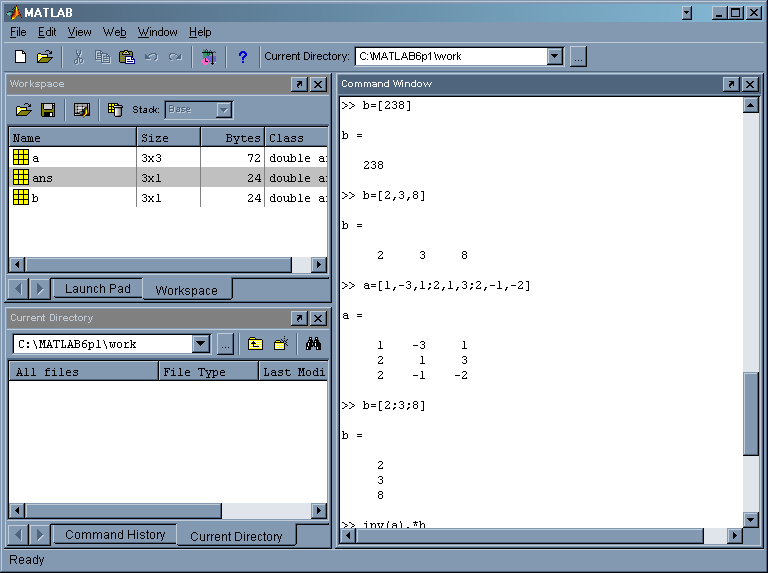
Task: Click the path field in Current Directory panel
Action: (x=103, y=344)
